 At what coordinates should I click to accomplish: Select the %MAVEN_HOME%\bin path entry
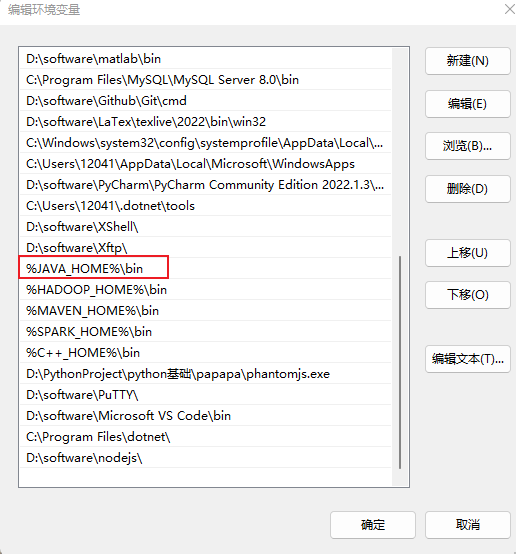click(x=205, y=311)
